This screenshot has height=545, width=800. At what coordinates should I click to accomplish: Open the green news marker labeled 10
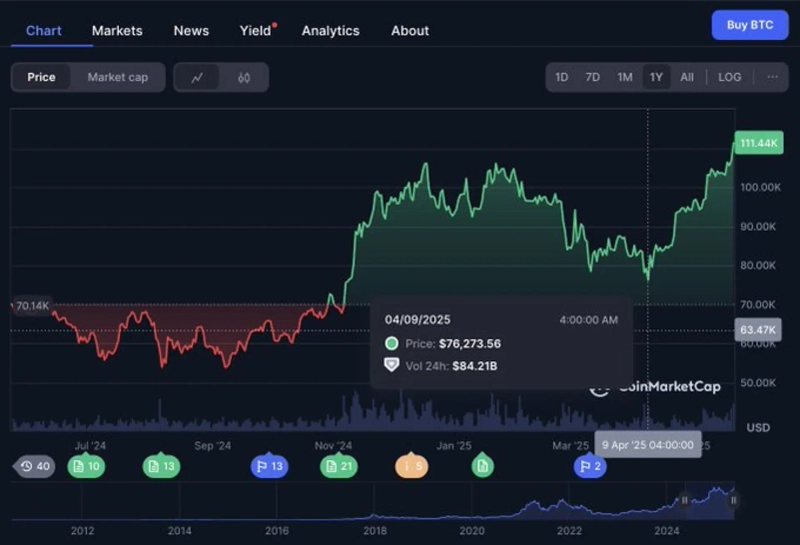click(85, 466)
